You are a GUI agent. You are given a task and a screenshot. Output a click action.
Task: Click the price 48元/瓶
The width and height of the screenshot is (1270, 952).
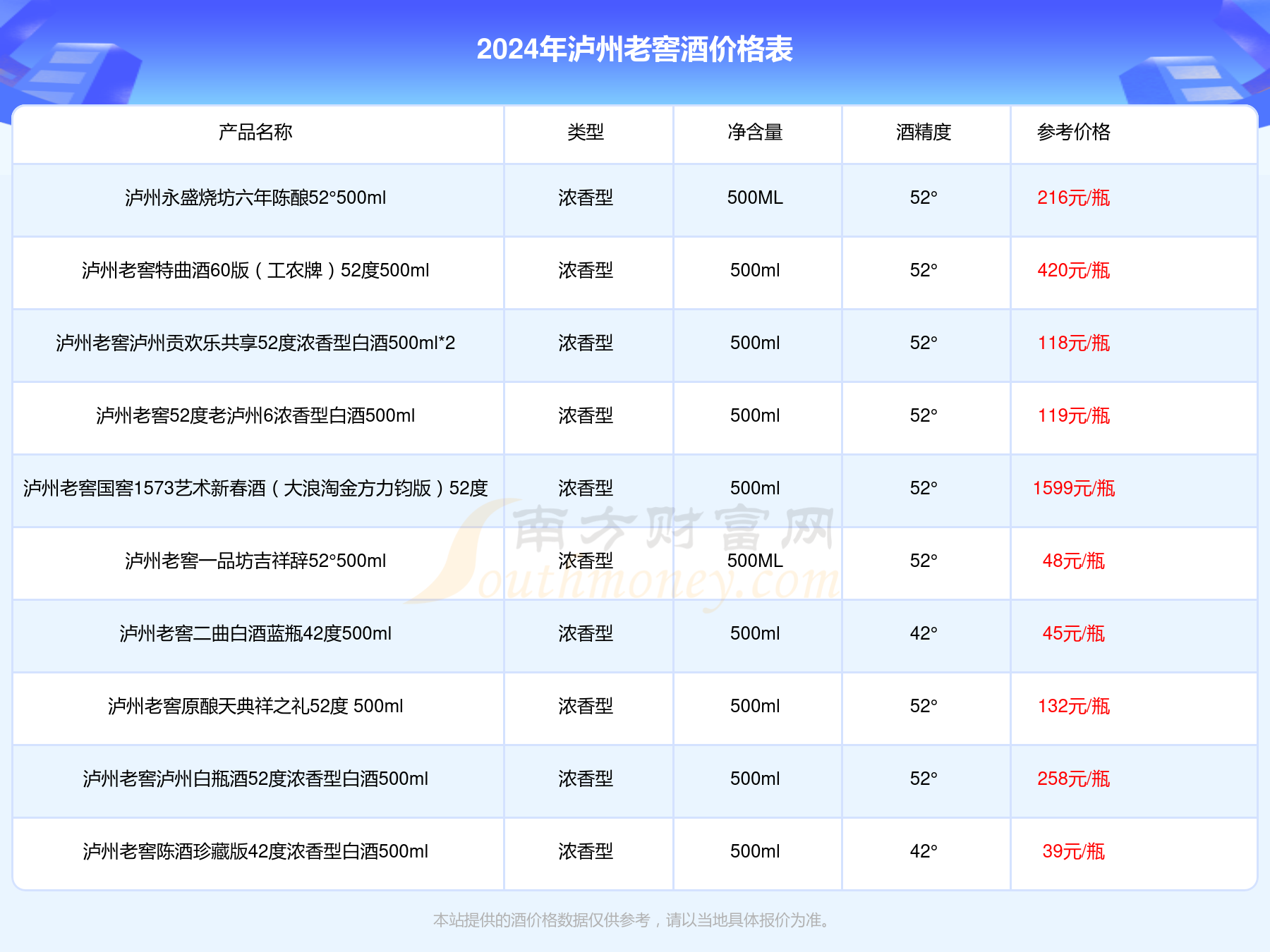[1074, 561]
